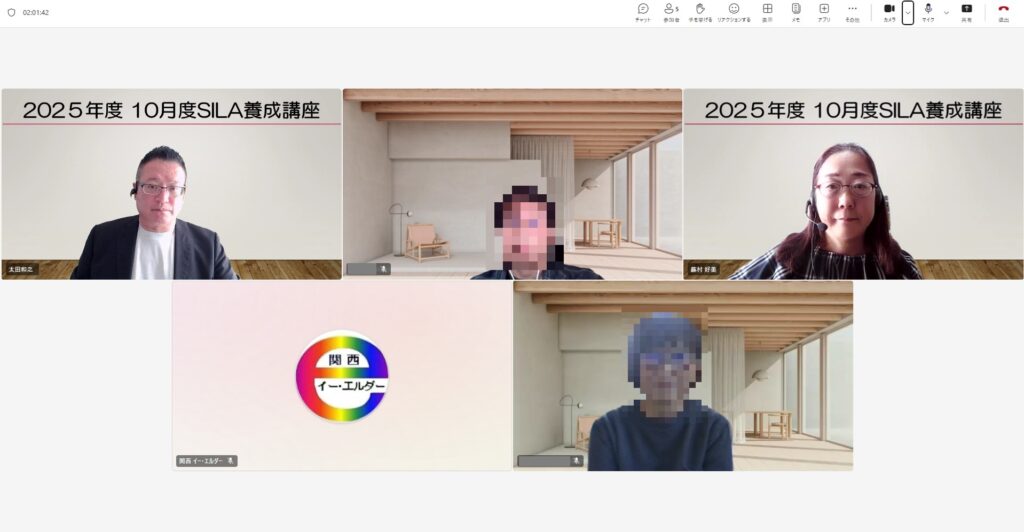This screenshot has width=1024, height=532.
Task: Open meeting notes (メモ)
Action: click(795, 12)
